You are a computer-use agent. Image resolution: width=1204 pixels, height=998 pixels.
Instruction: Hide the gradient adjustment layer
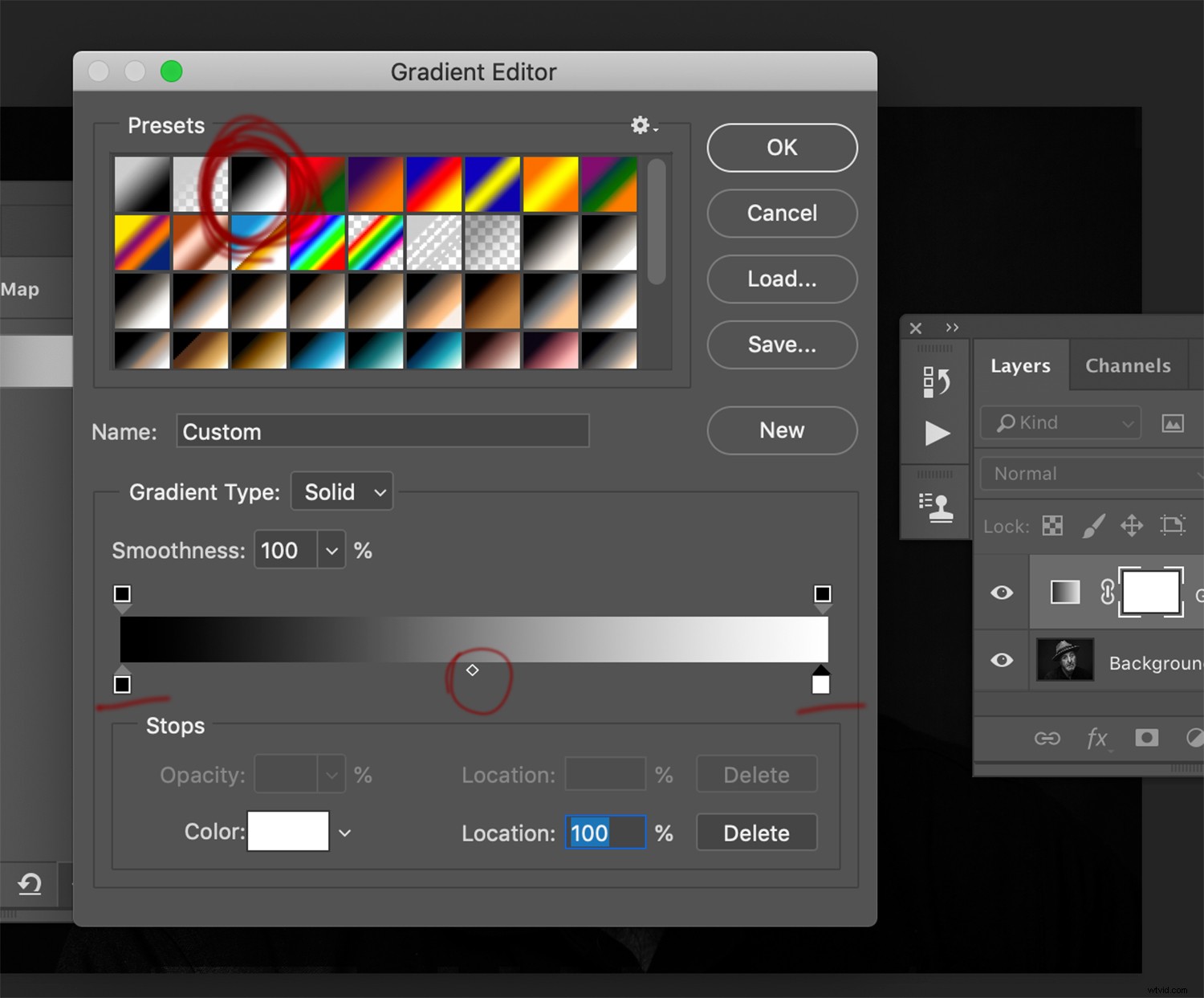[x=1001, y=593]
